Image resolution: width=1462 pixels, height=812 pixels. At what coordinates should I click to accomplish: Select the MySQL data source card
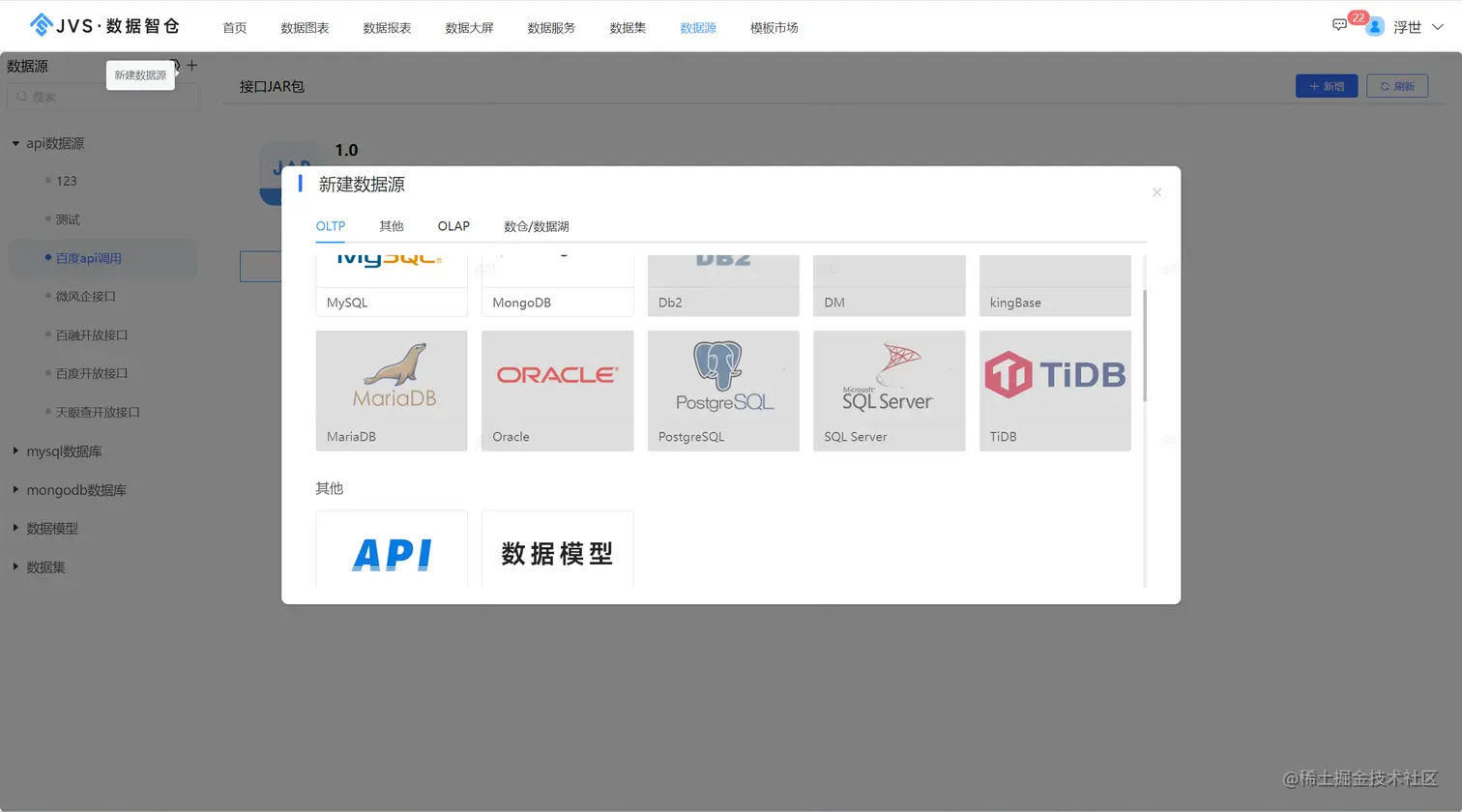point(392,285)
